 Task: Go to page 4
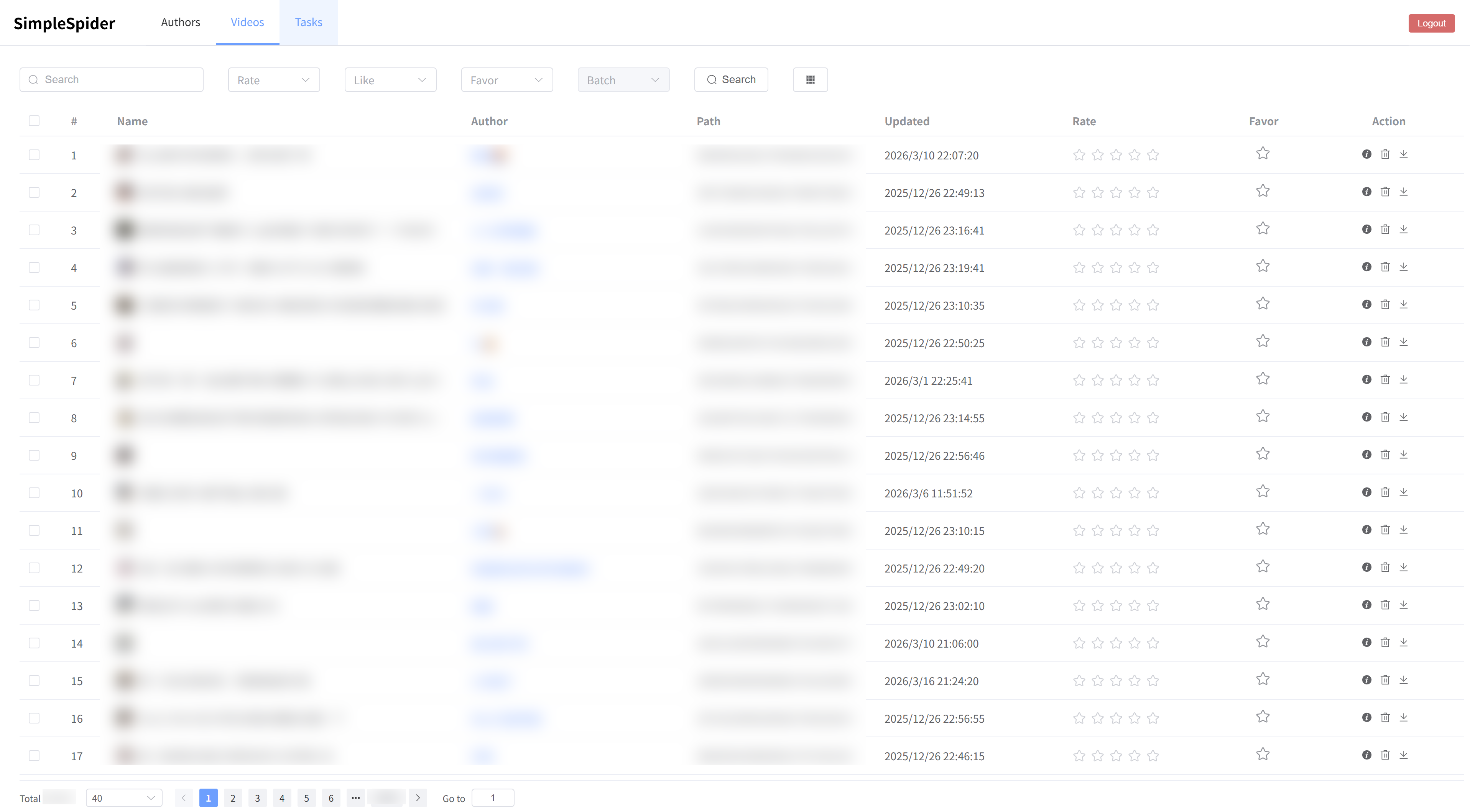(282, 798)
